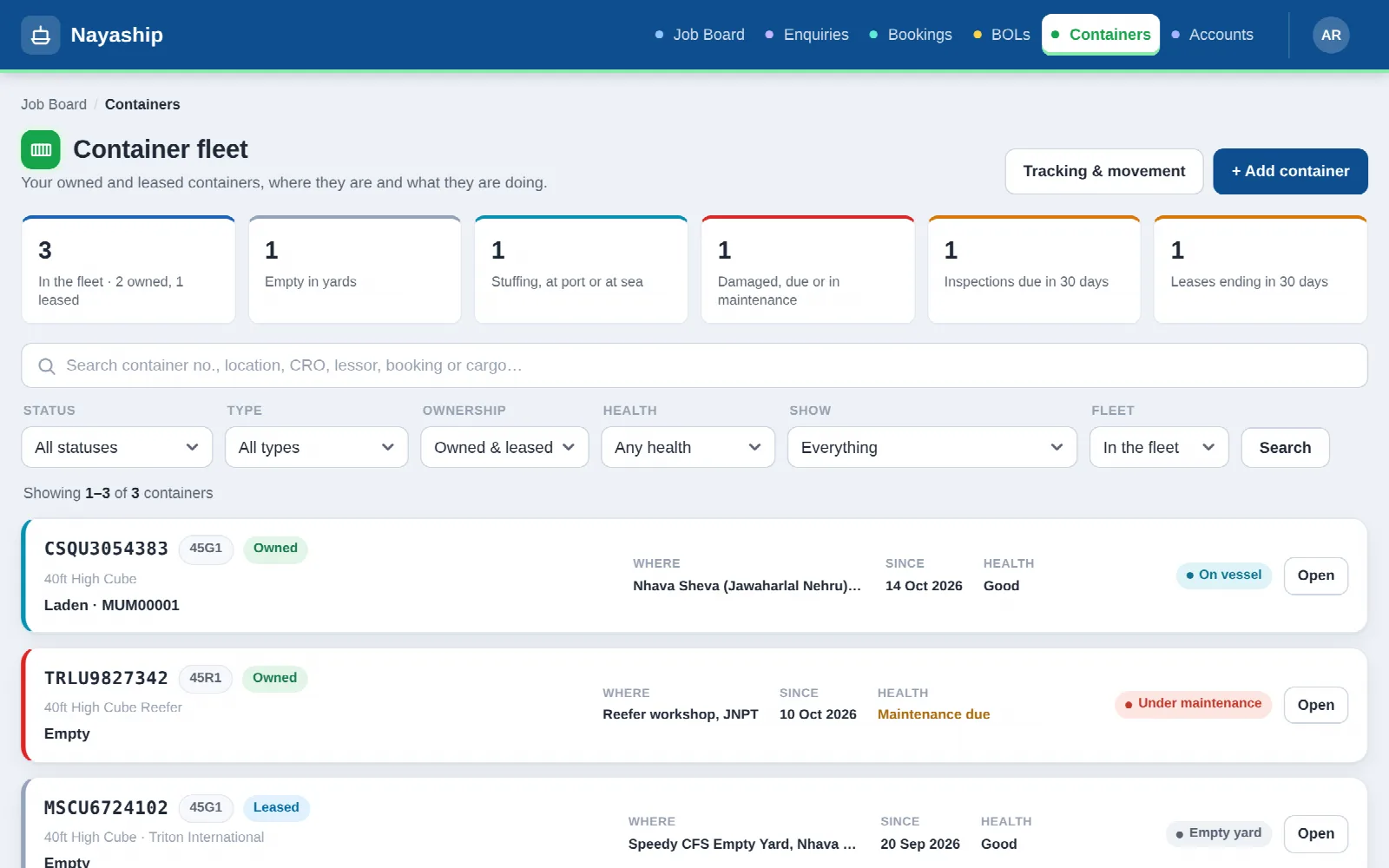The image size is (1389, 868).
Task: Click the Nayaship ship logo icon
Action: [41, 36]
